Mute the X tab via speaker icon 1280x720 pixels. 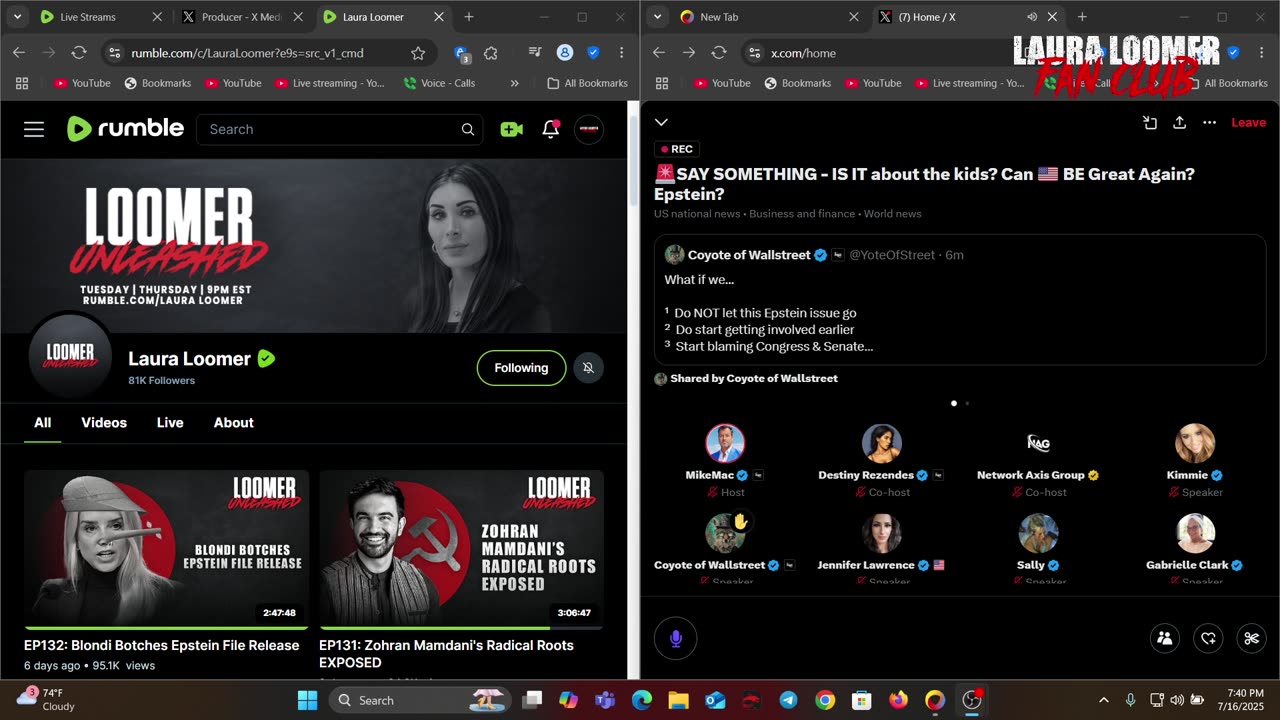click(x=1031, y=17)
